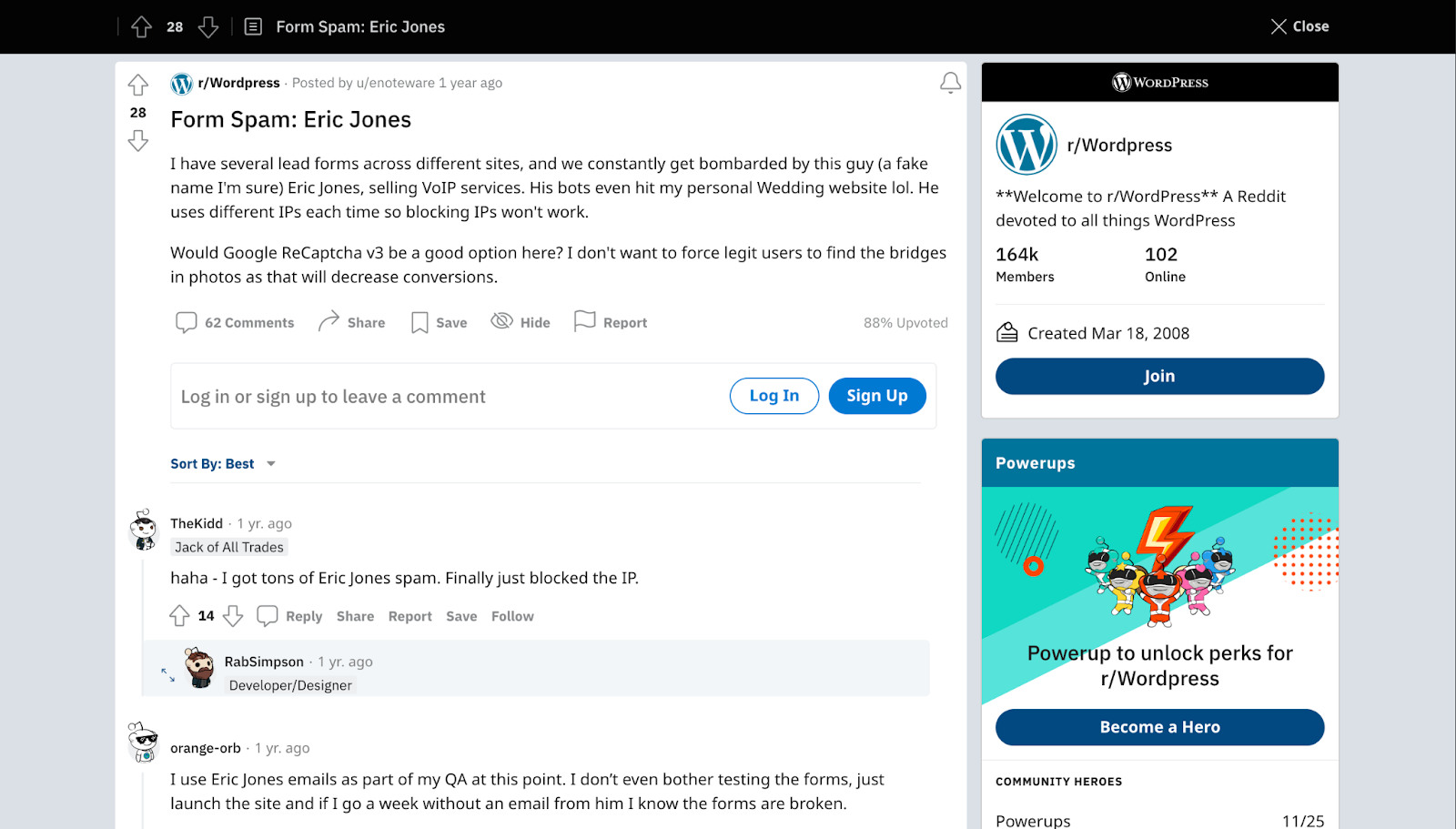Screen dimensions: 1456x829
Task: Click the post type icon beside the top bar title
Action: coord(253,27)
